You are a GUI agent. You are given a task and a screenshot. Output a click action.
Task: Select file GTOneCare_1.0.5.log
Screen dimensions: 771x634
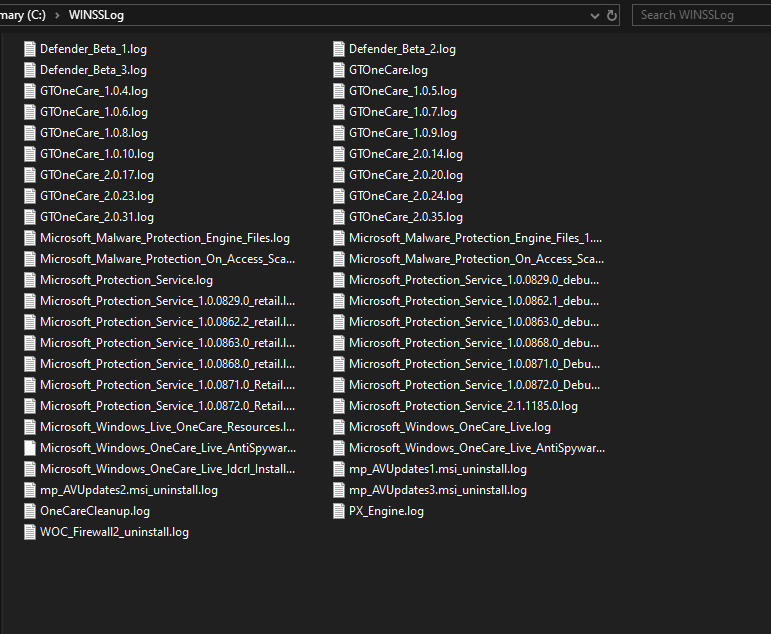click(395, 91)
